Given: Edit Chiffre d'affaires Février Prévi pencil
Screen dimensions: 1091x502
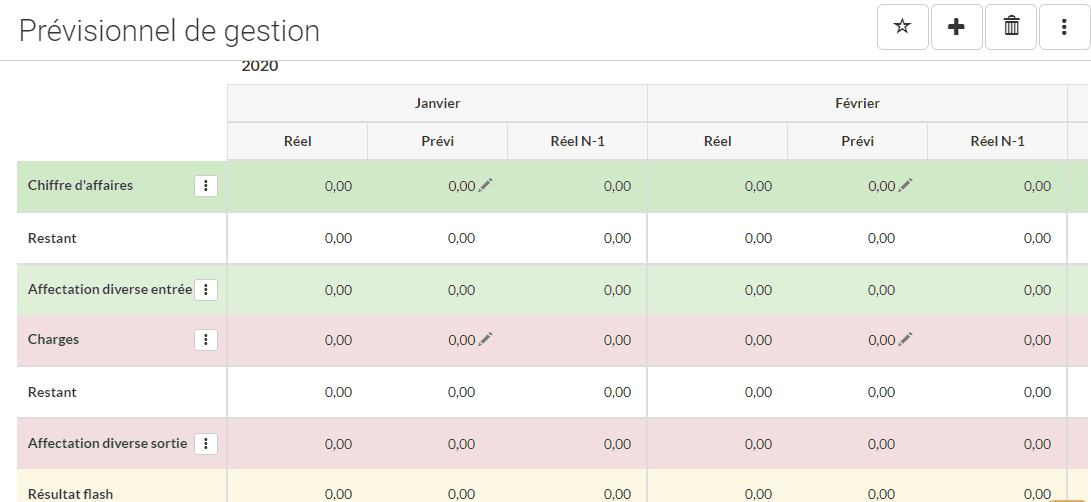Looking at the screenshot, I should [x=906, y=185].
